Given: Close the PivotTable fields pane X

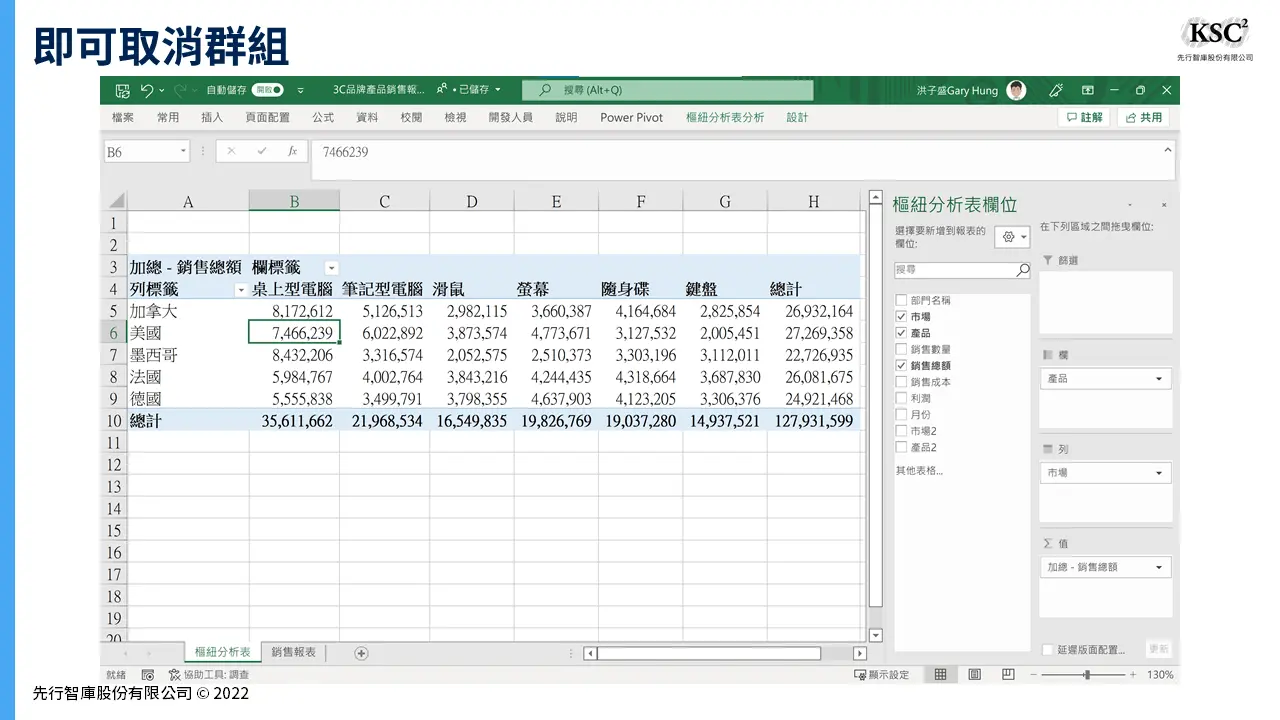Looking at the screenshot, I should 1164,204.
